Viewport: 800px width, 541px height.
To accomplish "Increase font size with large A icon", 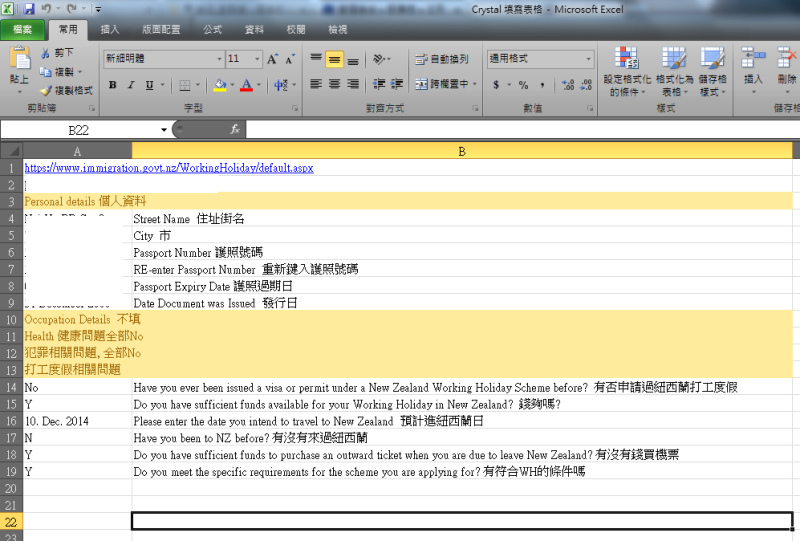I will coord(272,59).
